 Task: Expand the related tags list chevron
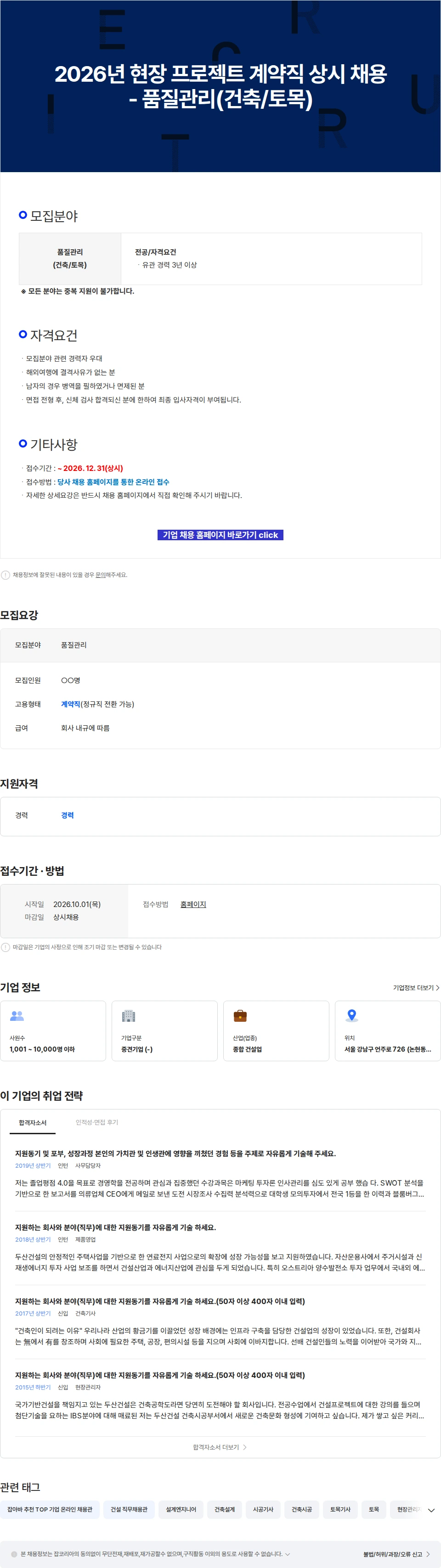(x=431, y=1510)
